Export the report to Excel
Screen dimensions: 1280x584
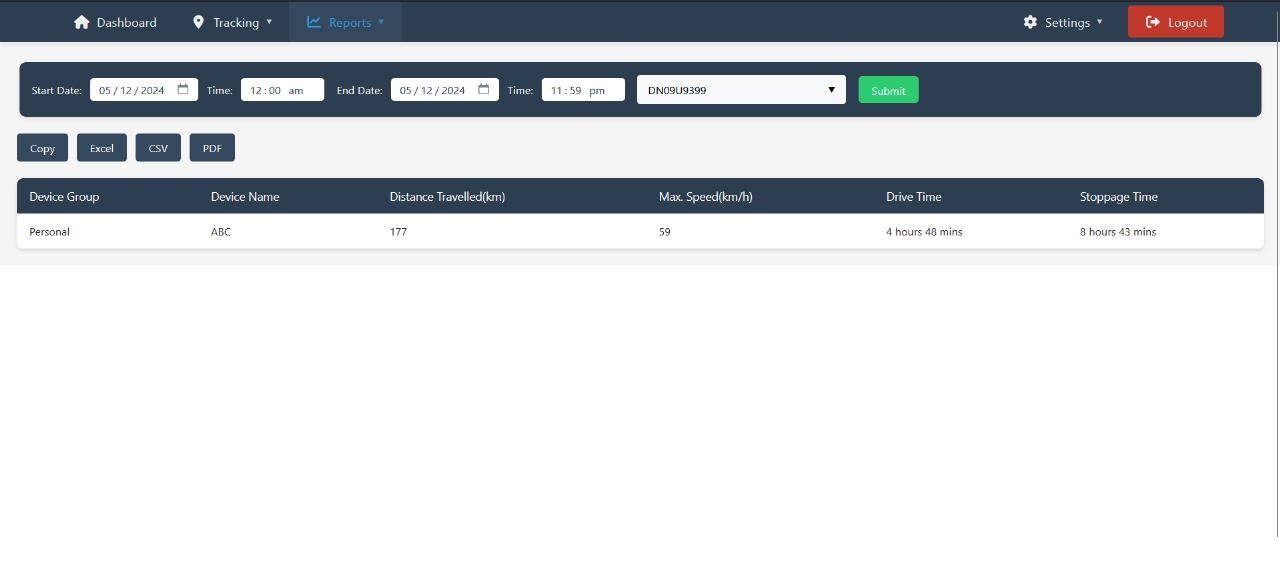[x=102, y=148]
